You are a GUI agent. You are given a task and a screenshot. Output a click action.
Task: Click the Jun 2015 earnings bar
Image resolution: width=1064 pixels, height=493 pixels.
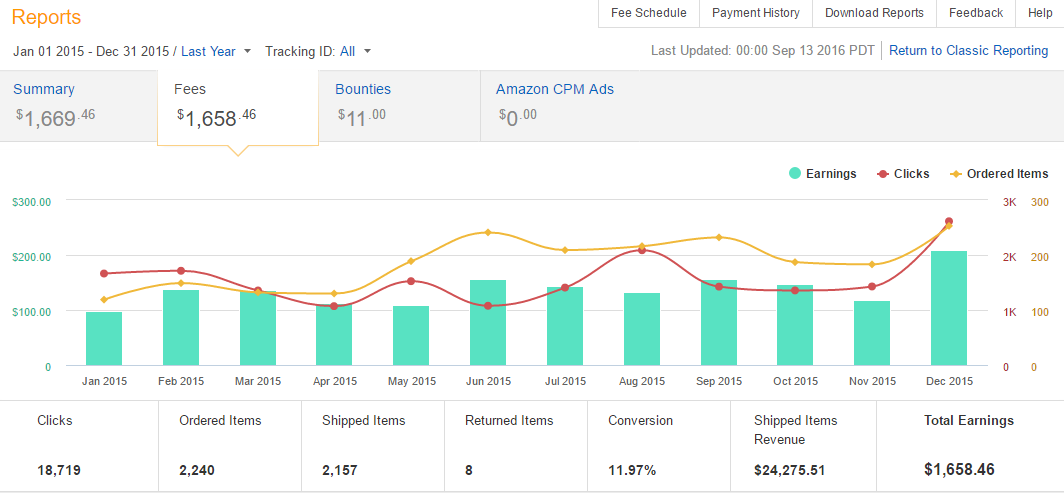[488, 323]
